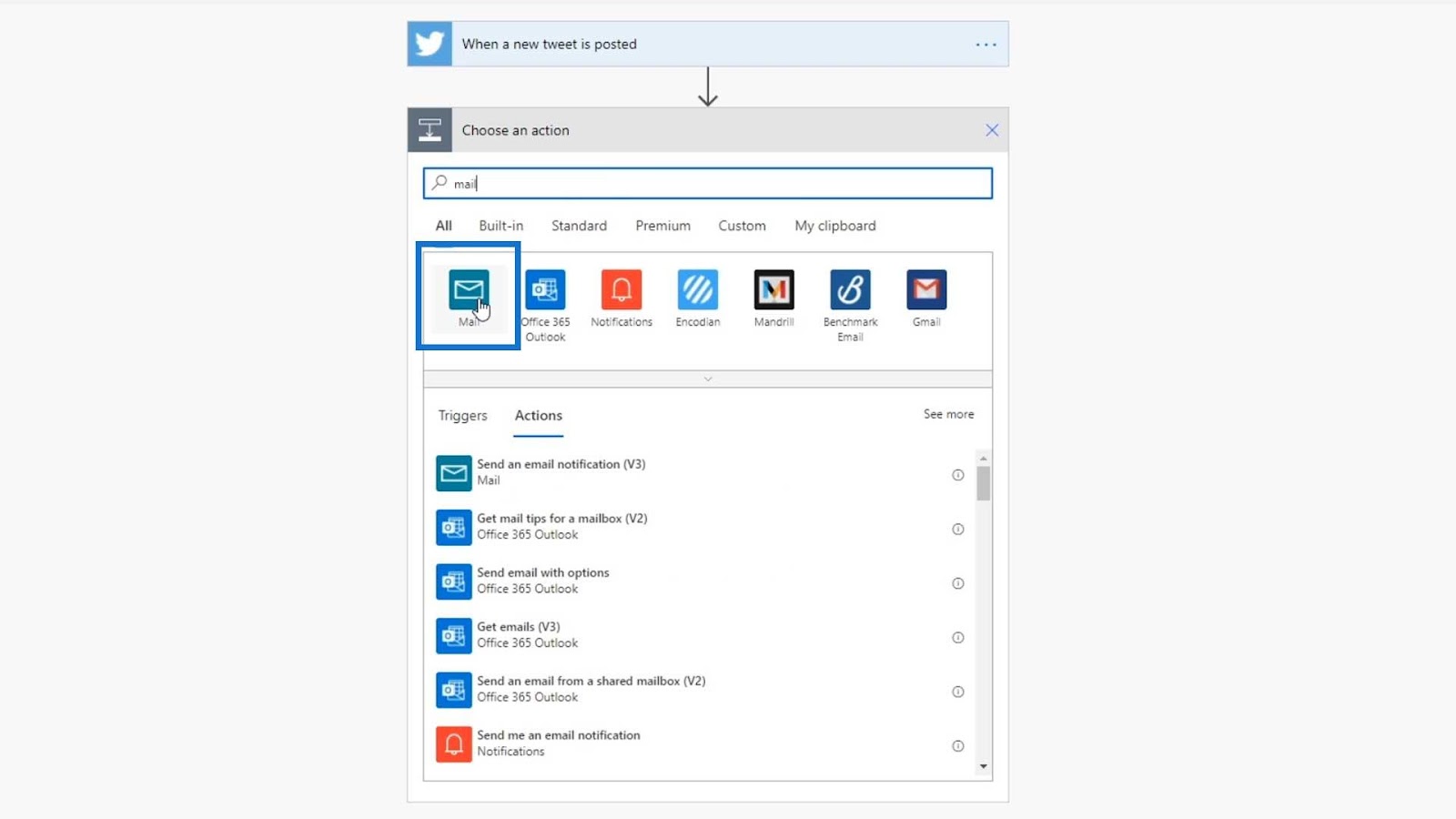Choose the Benchmark Email connector

(850, 289)
